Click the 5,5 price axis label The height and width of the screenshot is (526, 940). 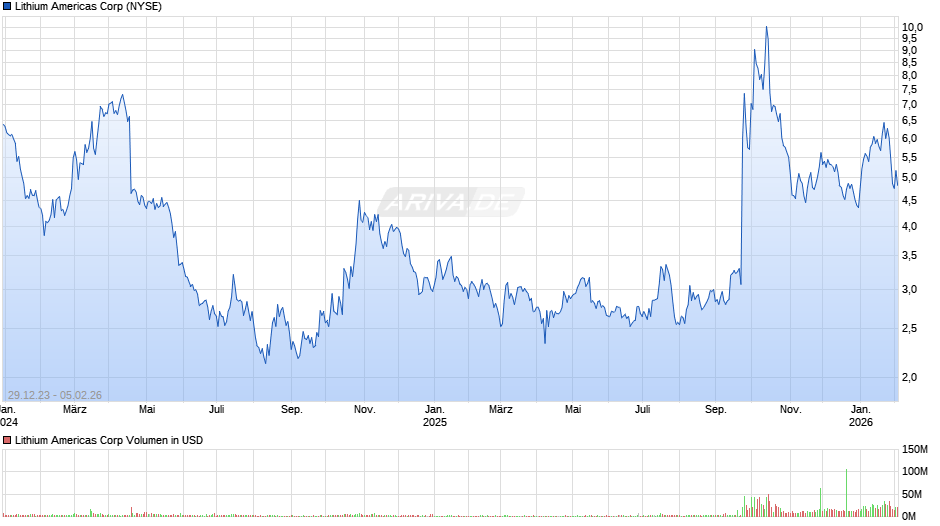(x=909, y=158)
